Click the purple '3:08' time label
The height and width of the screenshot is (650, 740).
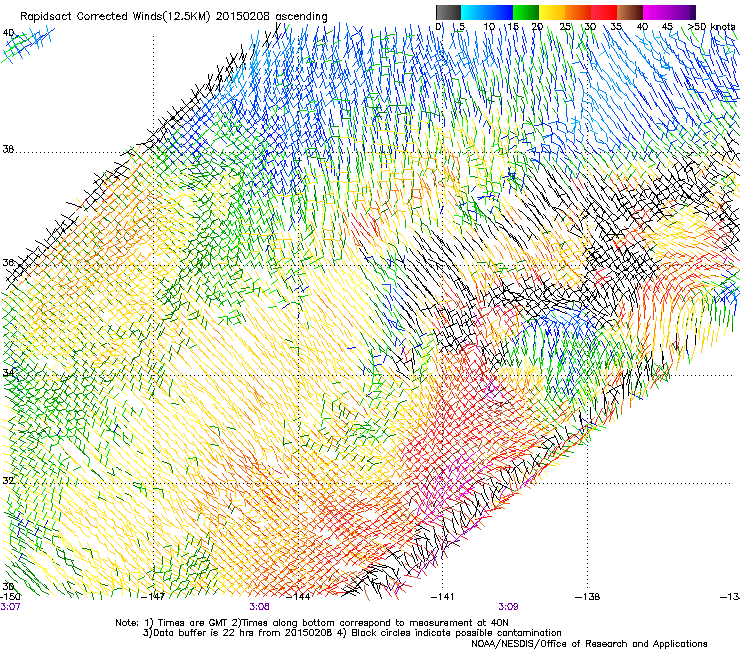[x=259, y=607]
